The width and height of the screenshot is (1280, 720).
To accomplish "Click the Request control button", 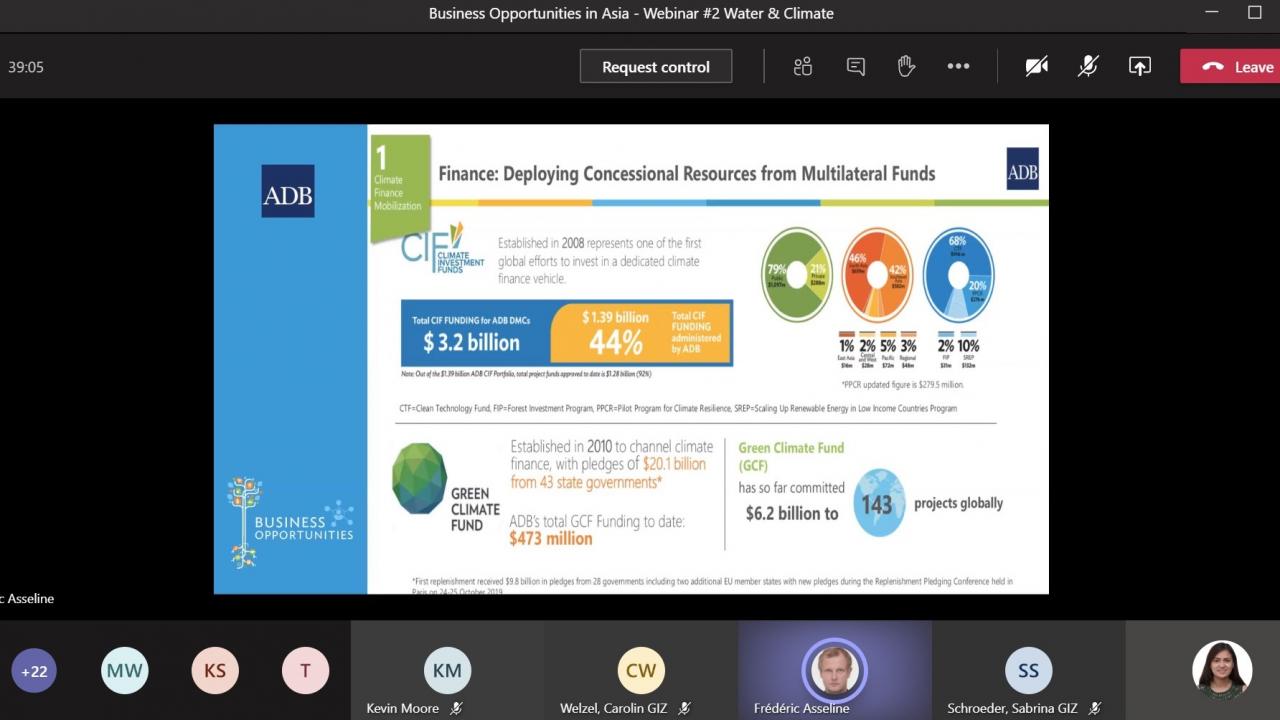I will tap(656, 67).
